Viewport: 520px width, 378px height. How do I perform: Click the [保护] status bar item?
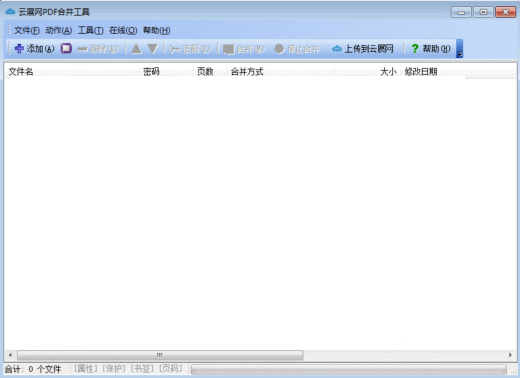pyautogui.click(x=114, y=368)
